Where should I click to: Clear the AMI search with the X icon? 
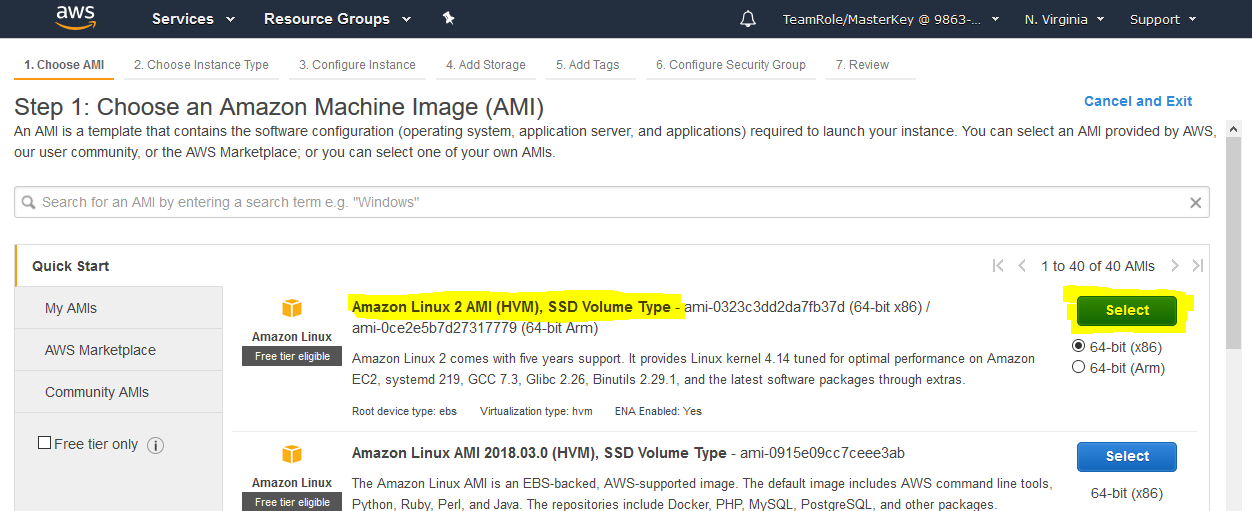coord(1195,202)
